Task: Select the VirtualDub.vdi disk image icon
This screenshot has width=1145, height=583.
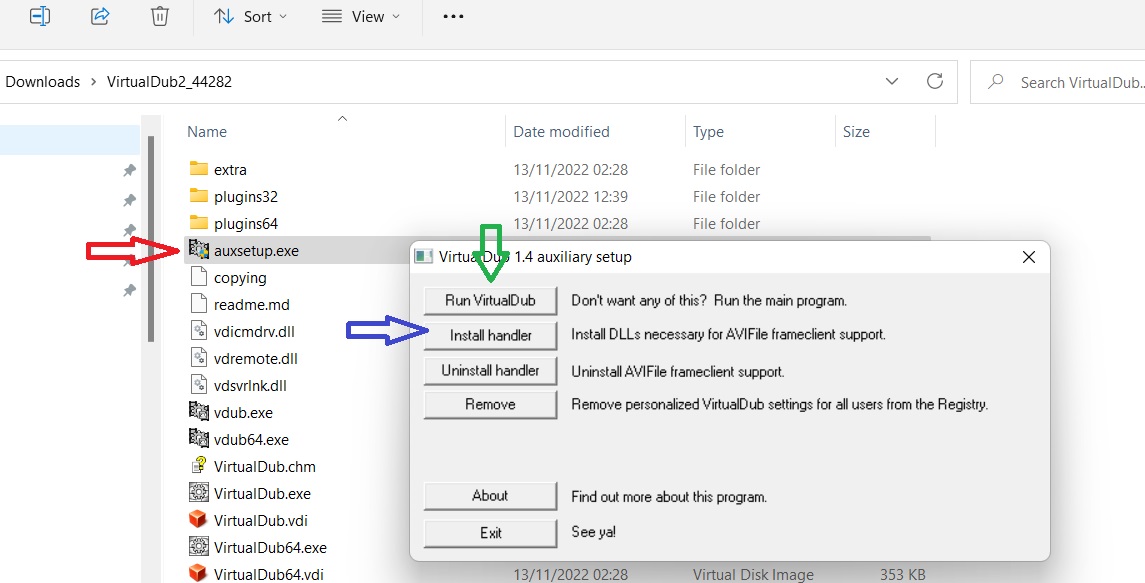Action: pyautogui.click(x=199, y=520)
